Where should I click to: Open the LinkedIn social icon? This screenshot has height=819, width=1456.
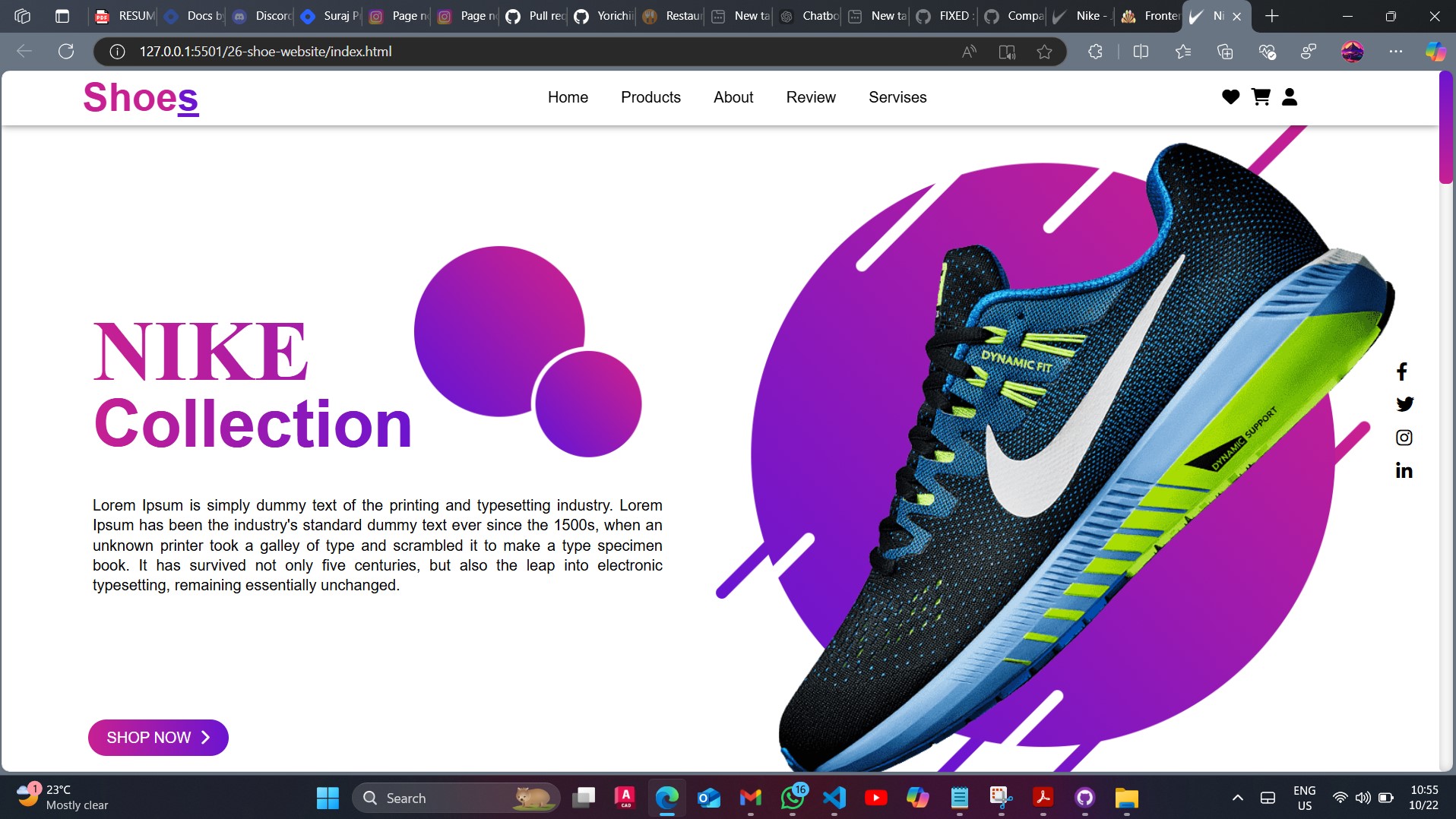(x=1404, y=471)
